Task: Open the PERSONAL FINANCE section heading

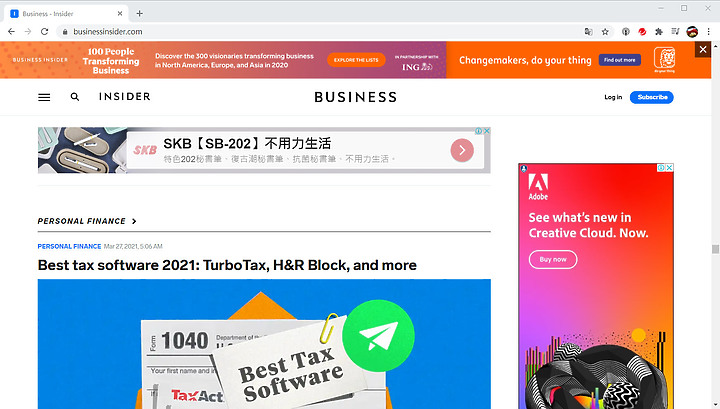Action: (x=82, y=221)
